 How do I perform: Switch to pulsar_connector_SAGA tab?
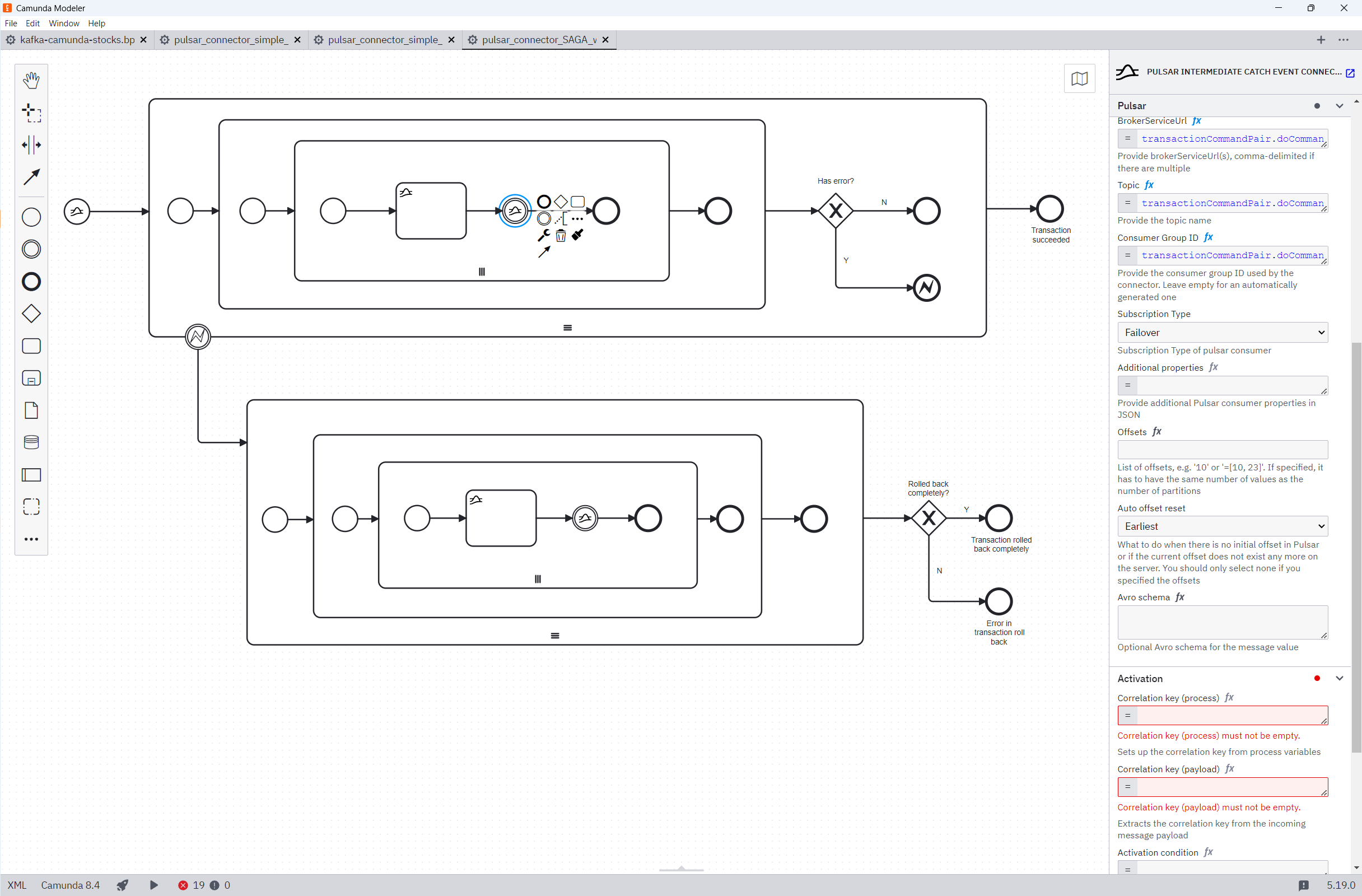538,39
